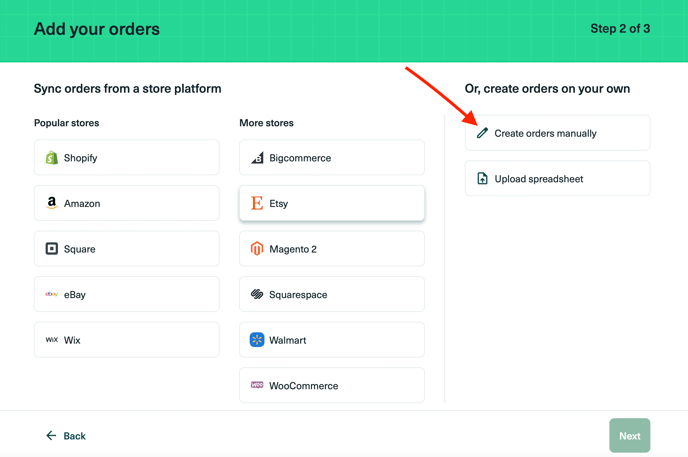Click the Bigcommerce logo icon
The image size is (688, 457).
coord(257,157)
